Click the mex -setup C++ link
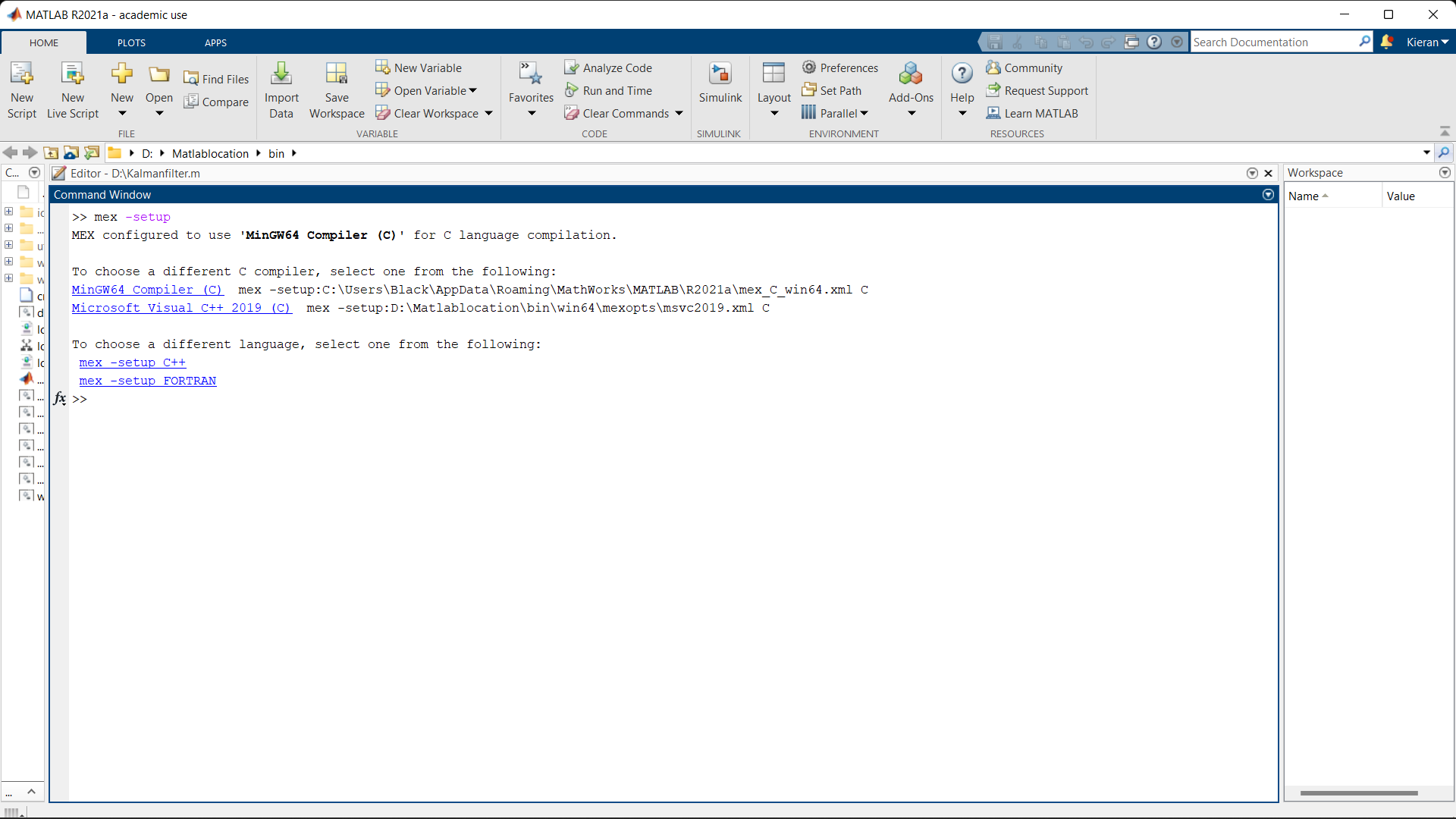This screenshot has width=1456, height=819. point(132,362)
